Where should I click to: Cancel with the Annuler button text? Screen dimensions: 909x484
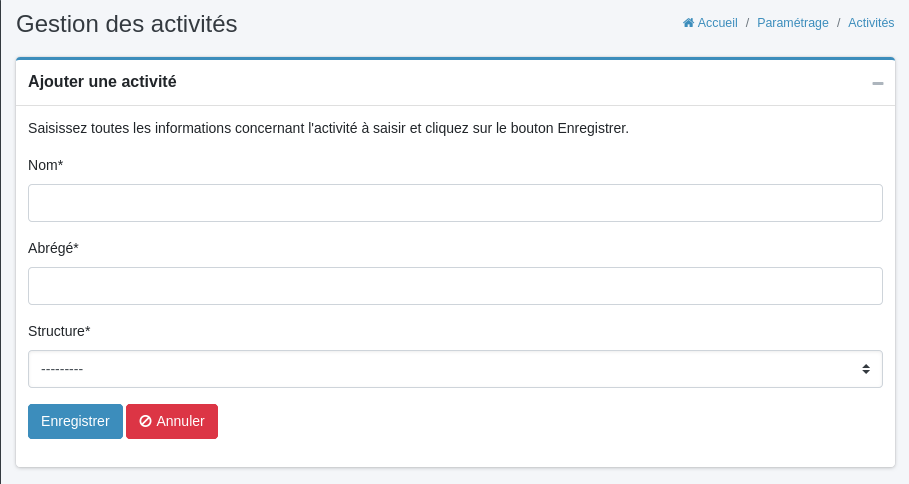click(181, 421)
